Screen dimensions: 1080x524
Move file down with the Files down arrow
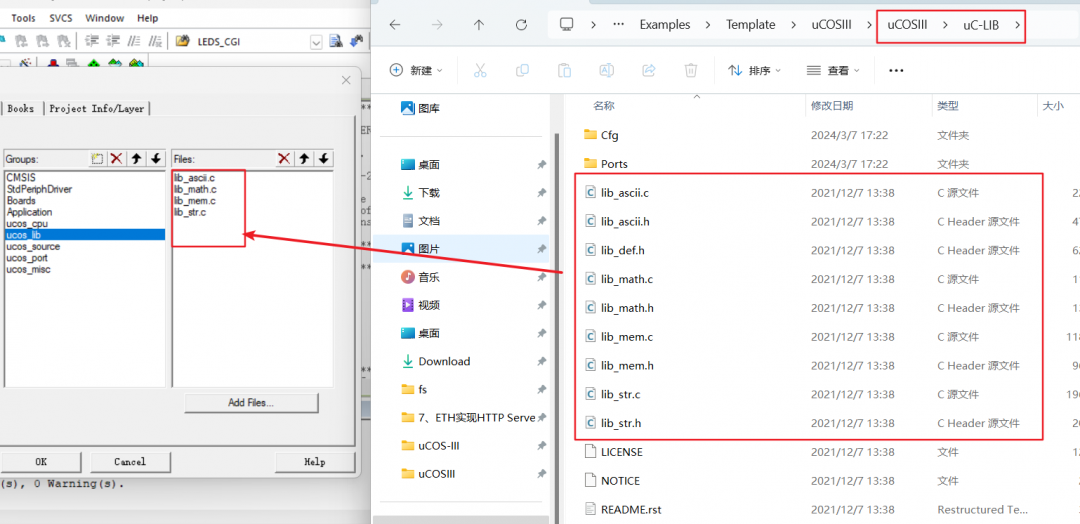[x=324, y=158]
